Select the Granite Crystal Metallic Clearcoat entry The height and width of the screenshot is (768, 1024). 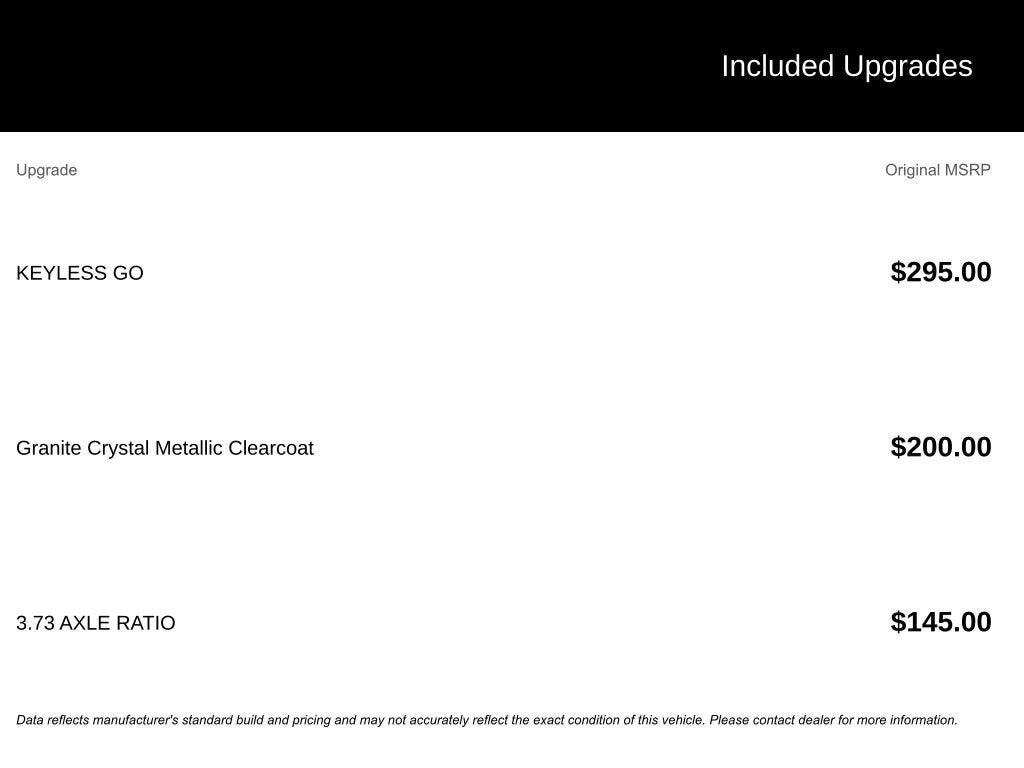pyautogui.click(x=164, y=448)
